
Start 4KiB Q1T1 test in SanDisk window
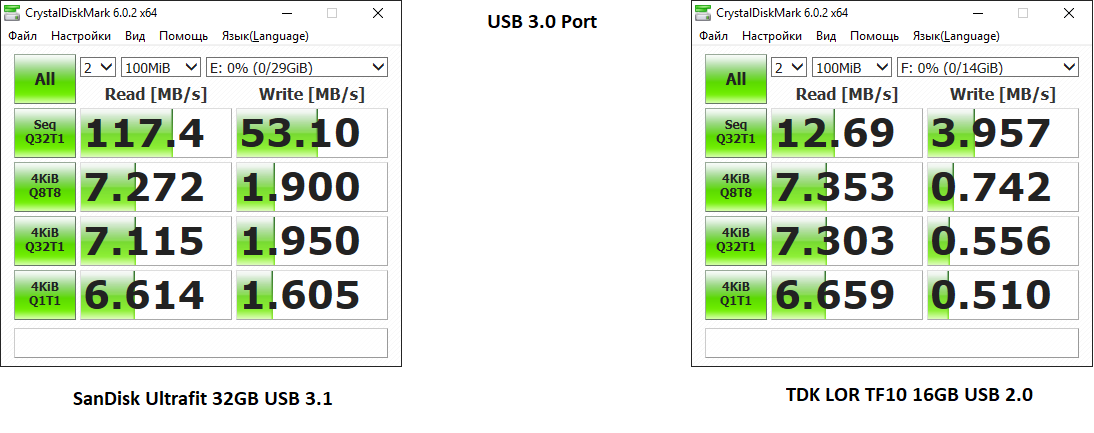click(x=45, y=295)
